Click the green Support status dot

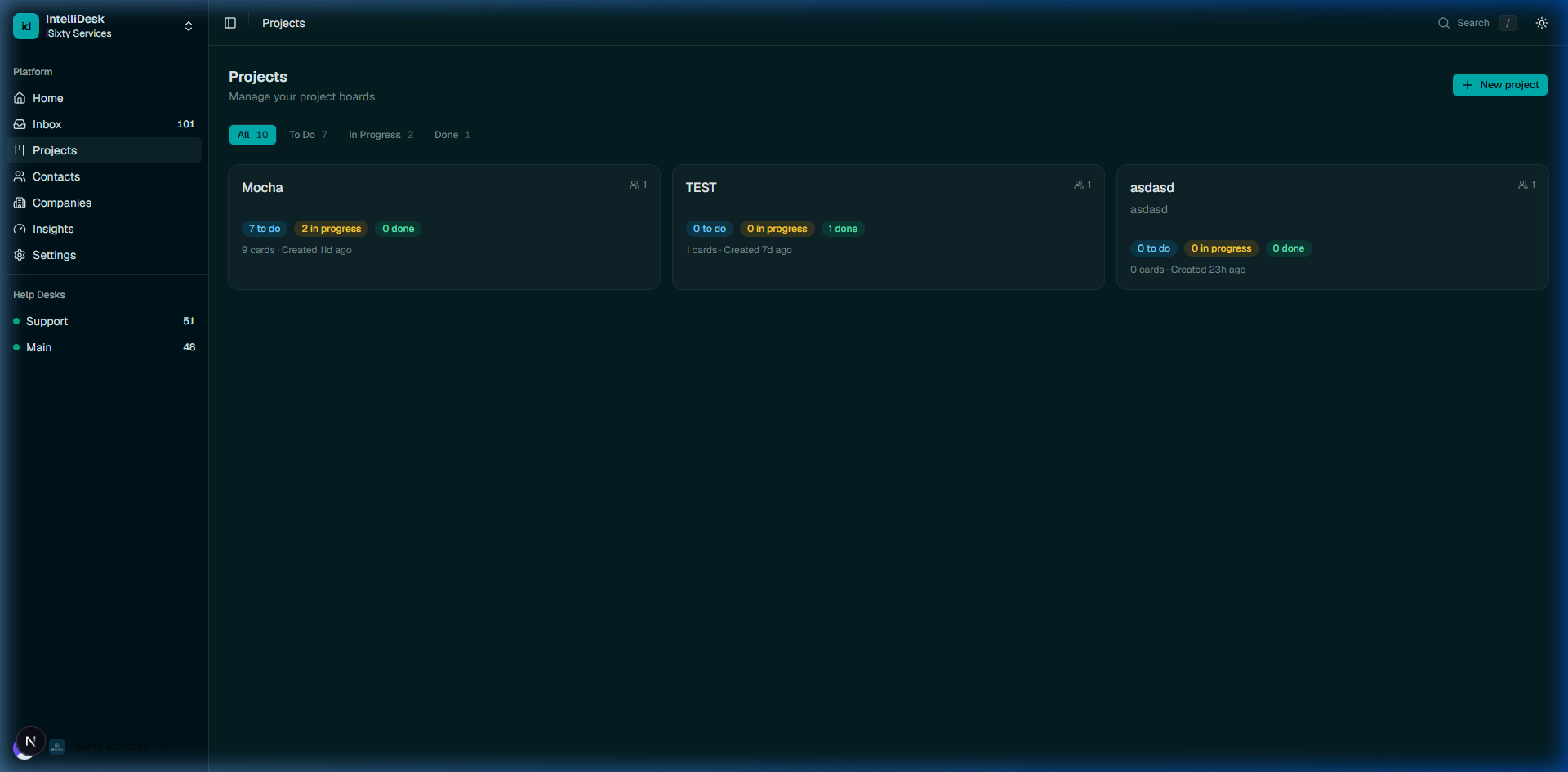tap(15, 321)
